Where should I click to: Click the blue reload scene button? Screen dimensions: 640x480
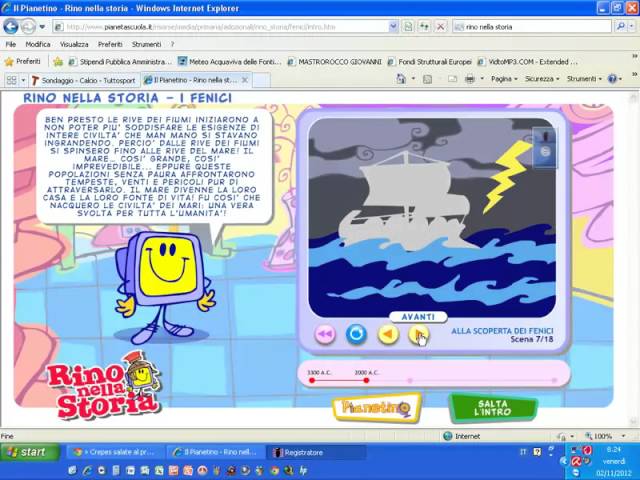[x=356, y=334]
